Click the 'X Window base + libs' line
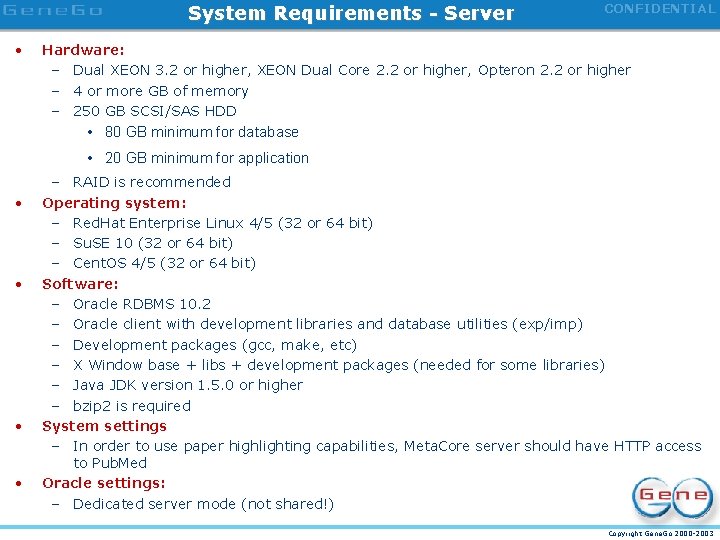Screen dimensions: 720x540 [339, 365]
